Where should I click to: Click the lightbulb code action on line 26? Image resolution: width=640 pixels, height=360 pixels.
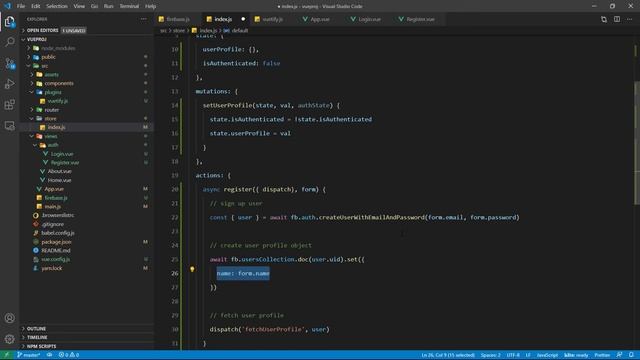(x=192, y=269)
